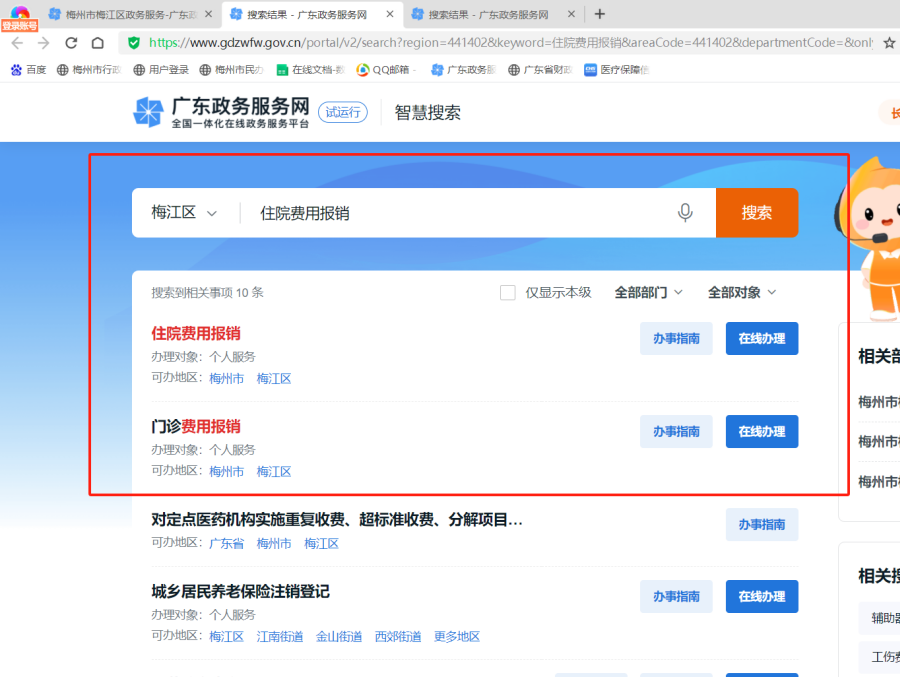
Task: Click the green security shield icon
Action: (134, 43)
